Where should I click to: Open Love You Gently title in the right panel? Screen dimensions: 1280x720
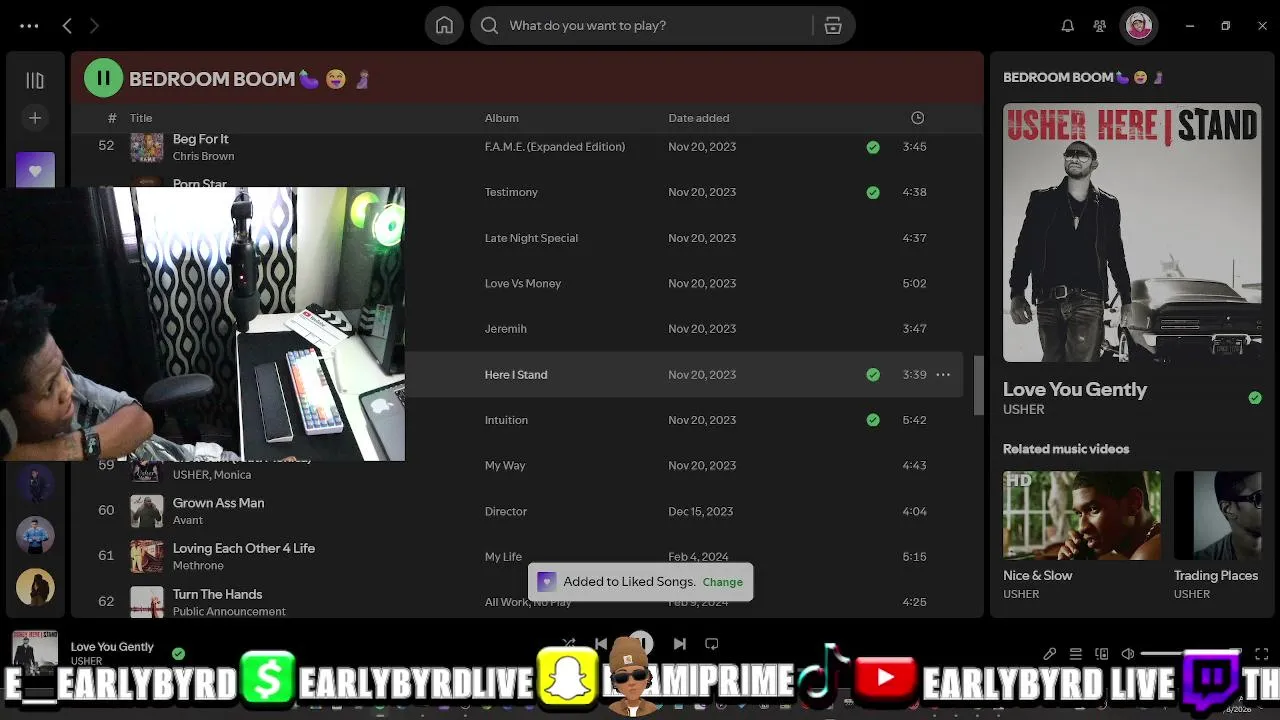click(1075, 390)
